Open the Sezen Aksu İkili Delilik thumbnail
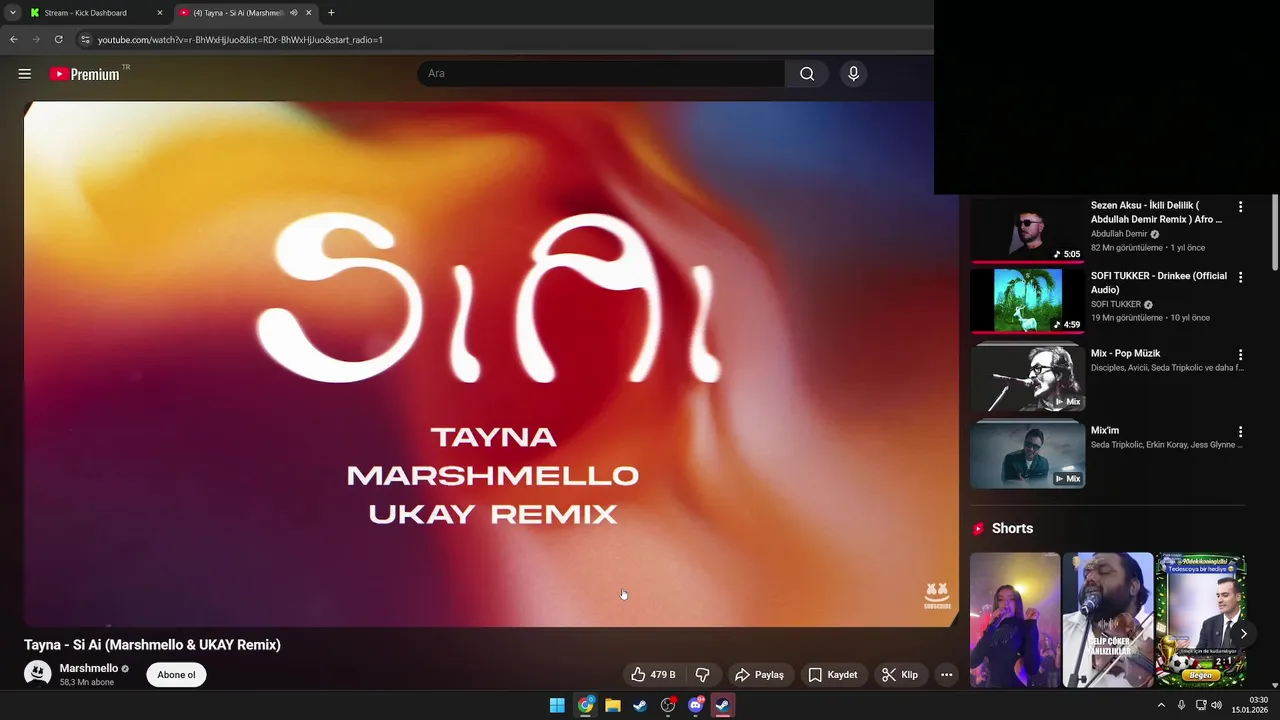The width and height of the screenshot is (1280, 720). [1027, 230]
